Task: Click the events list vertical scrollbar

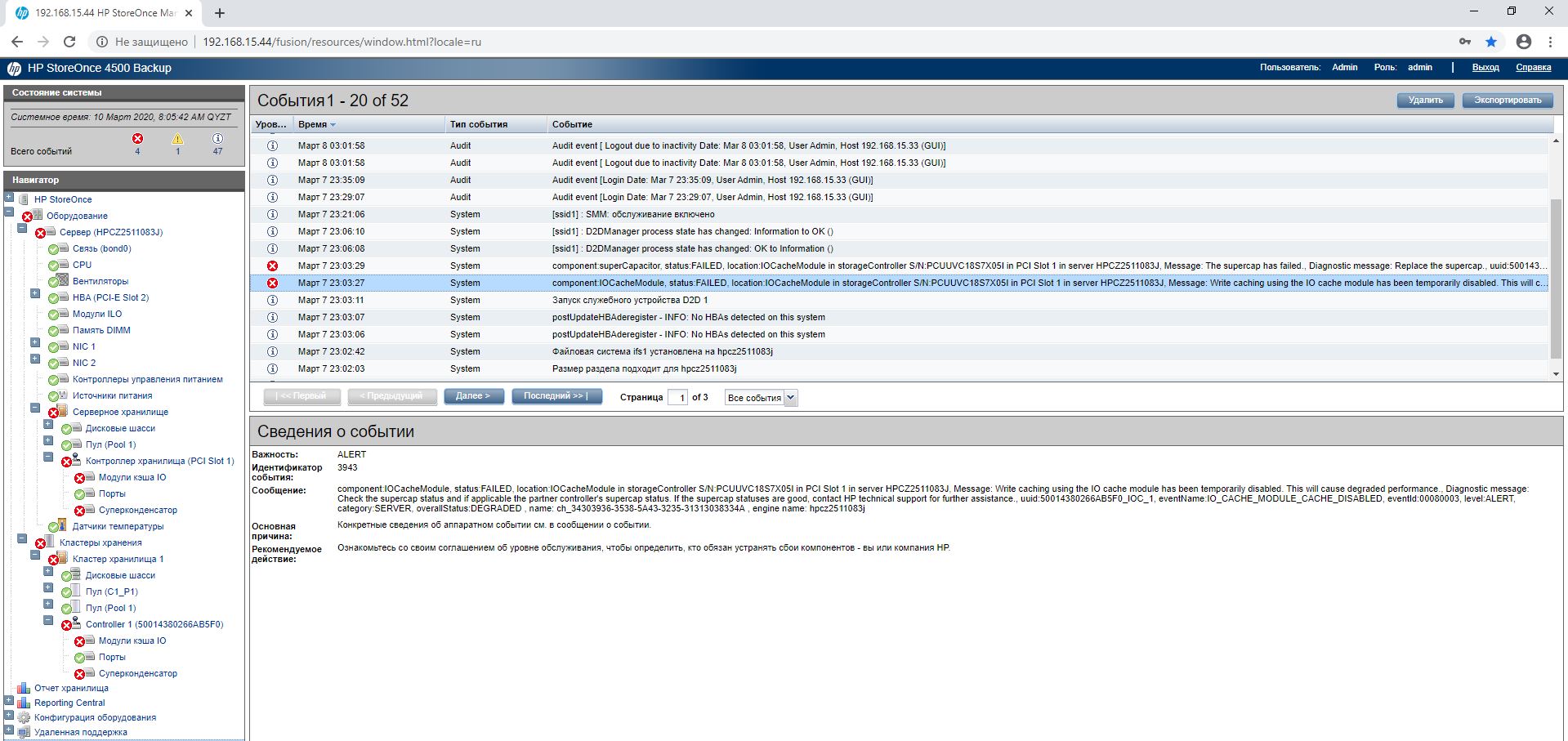Action: pos(1555,278)
